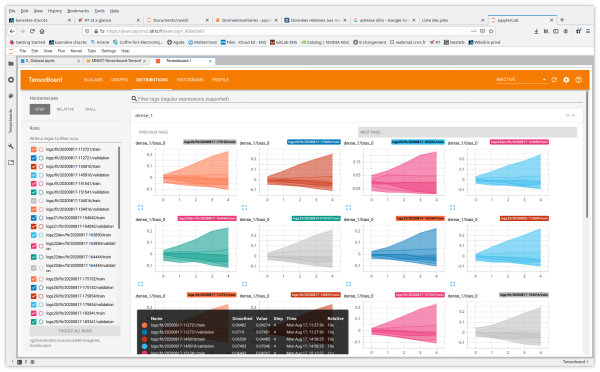The height and width of the screenshot is (372, 600).
Task: Open the wrench tools icon in sidebar
Action: [11, 146]
